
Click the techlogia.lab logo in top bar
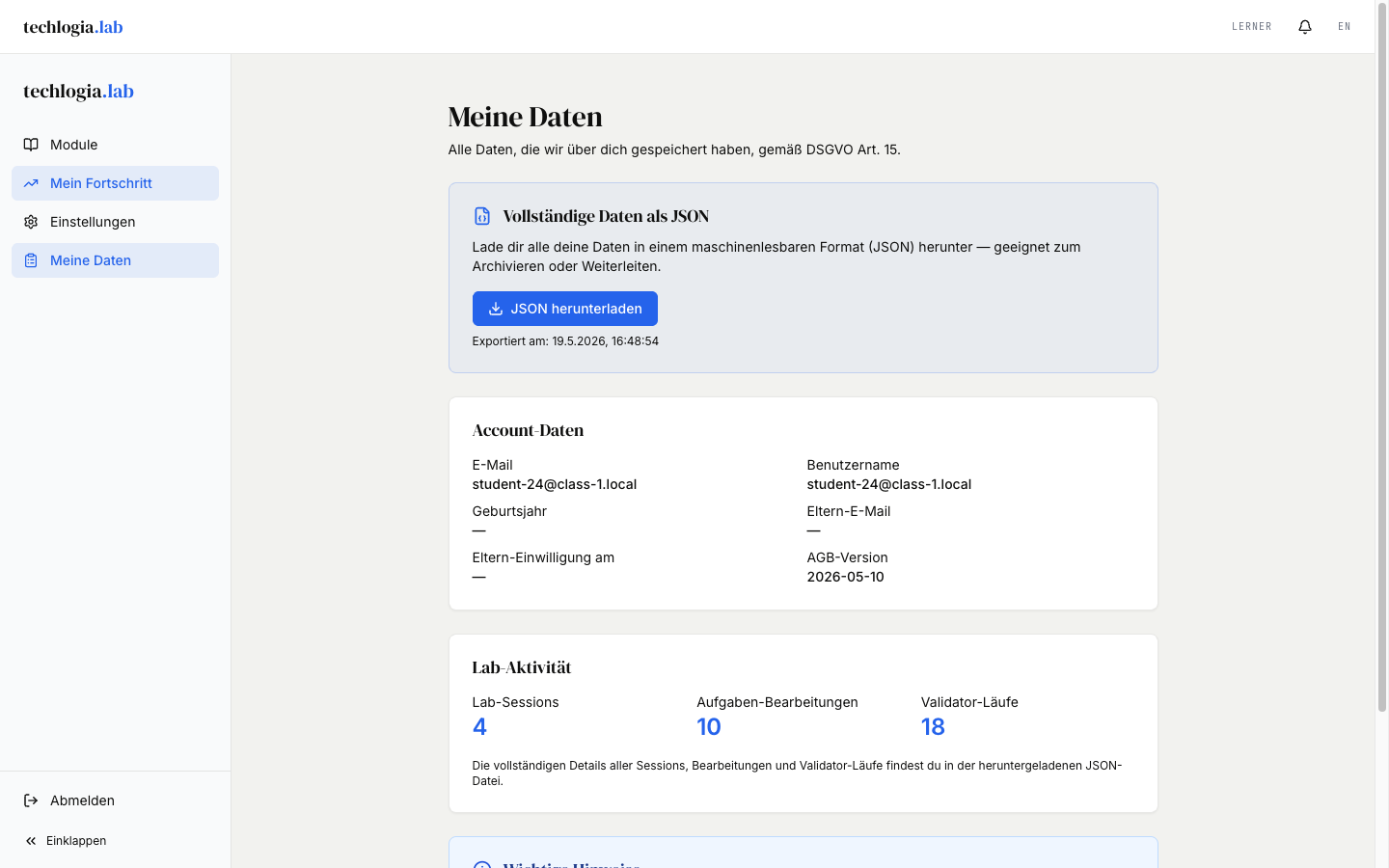coord(73,27)
